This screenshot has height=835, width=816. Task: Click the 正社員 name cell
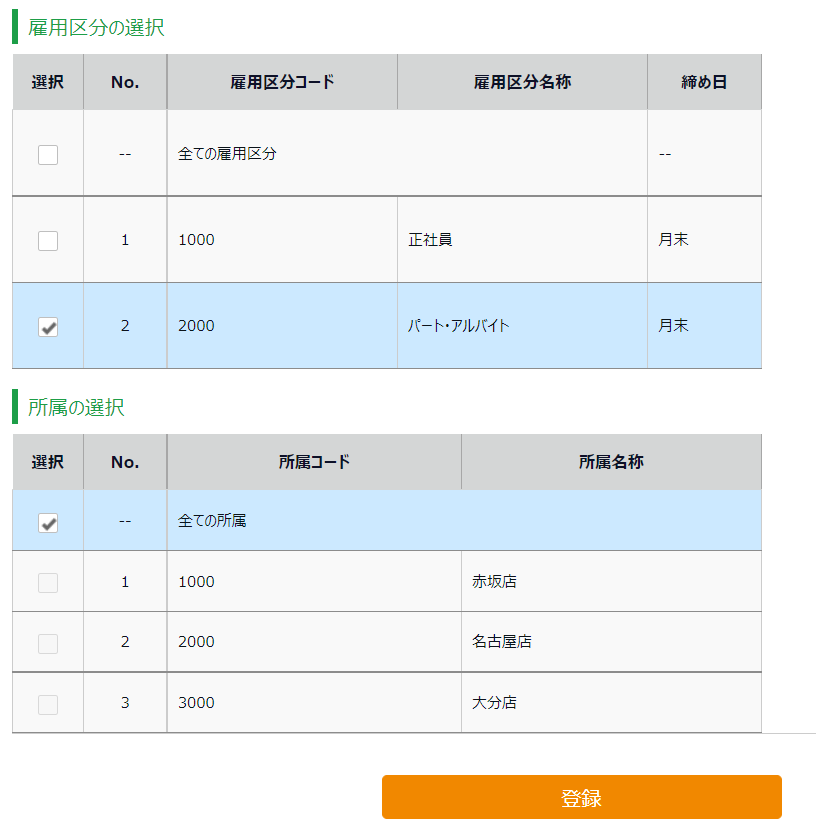pos(430,240)
